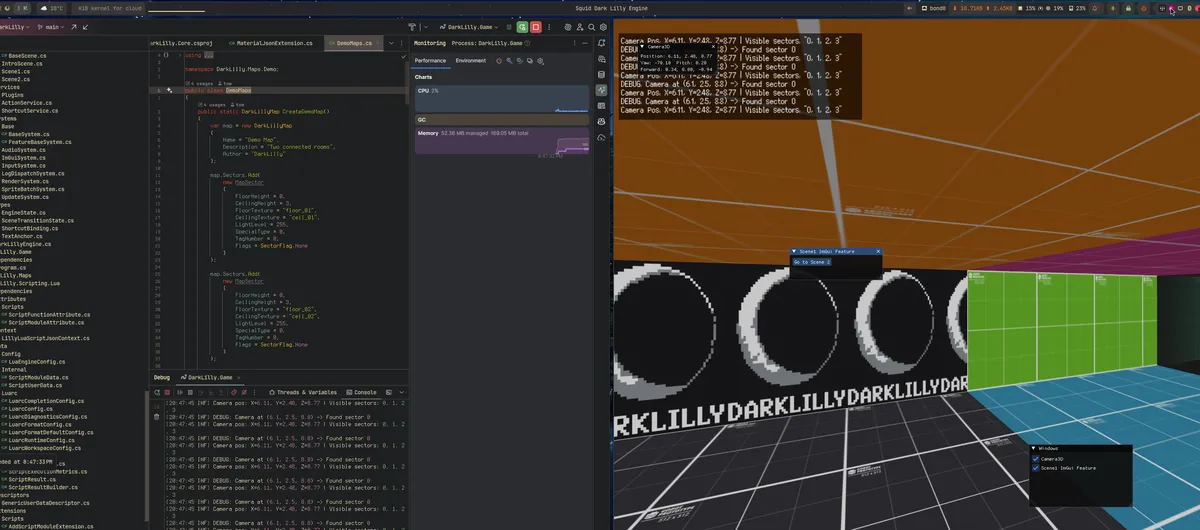This screenshot has height=530, width=1200.
Task: Open the Threads & Variables tab
Action: pyautogui.click(x=304, y=392)
